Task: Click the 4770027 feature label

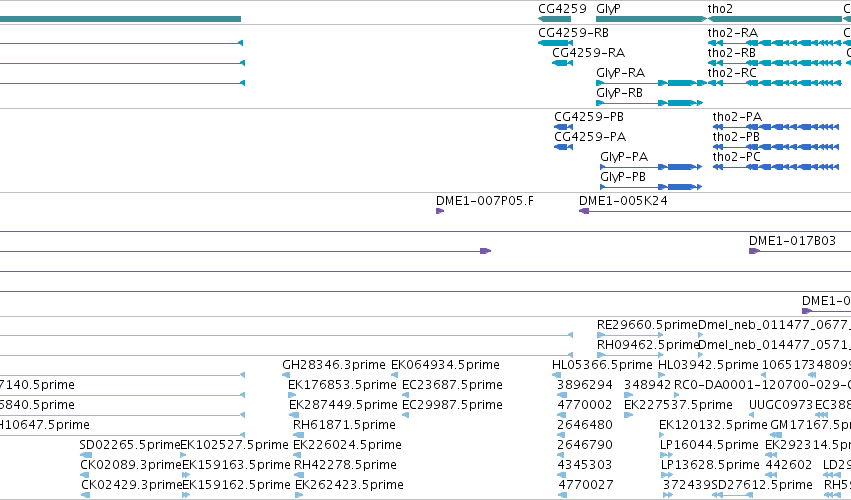Action: point(586,485)
